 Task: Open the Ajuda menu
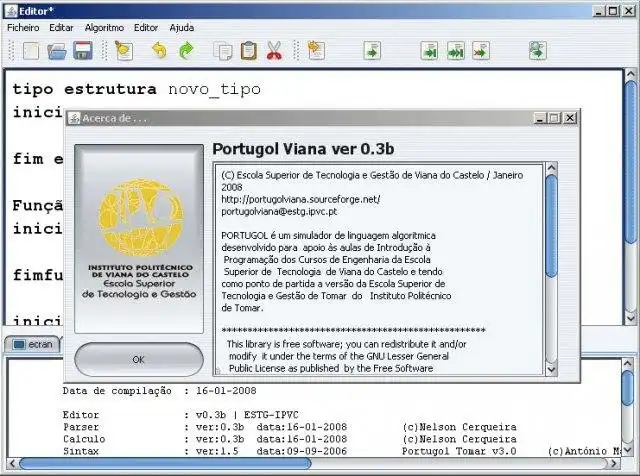182,28
